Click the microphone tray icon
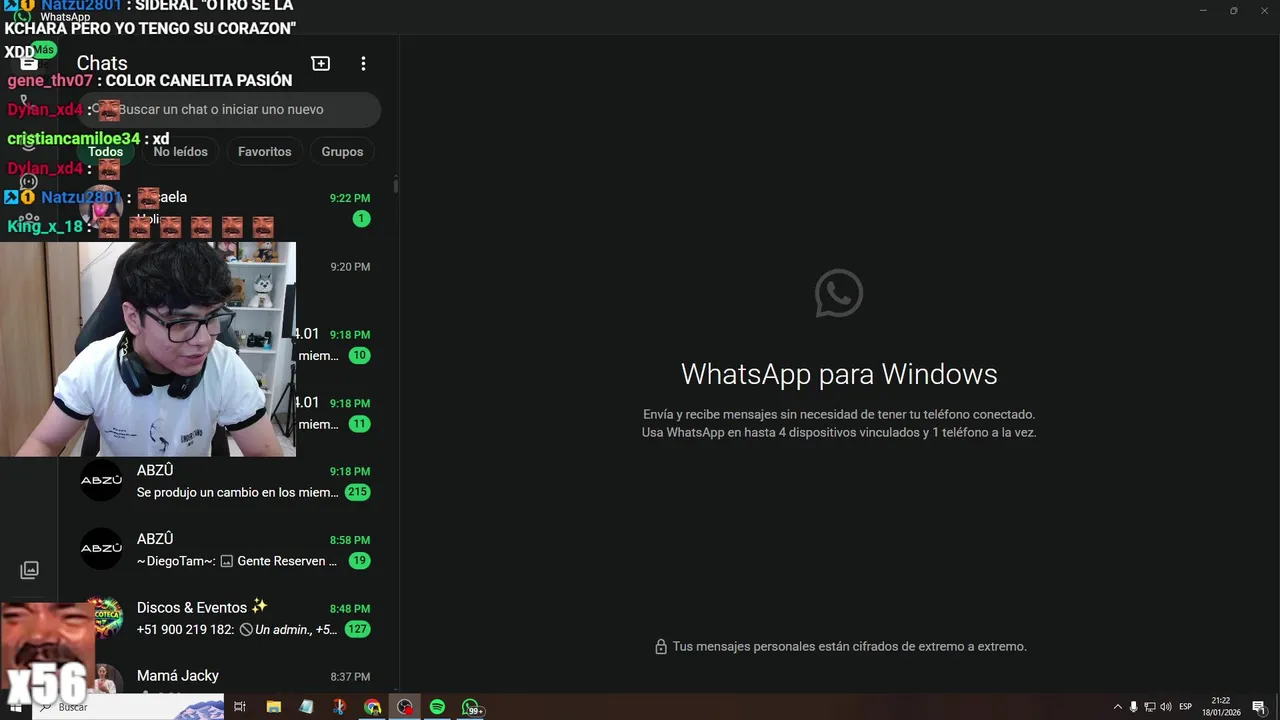This screenshot has height=720, width=1280. 1133,707
